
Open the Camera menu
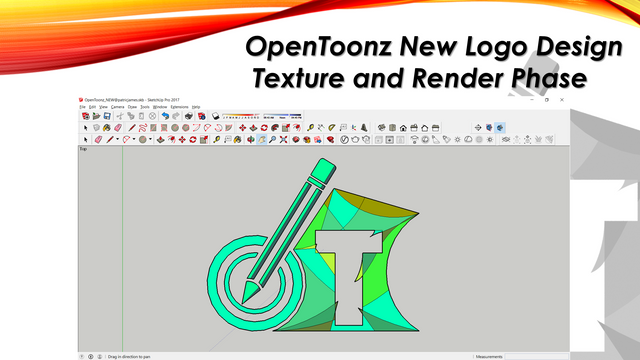[118, 107]
